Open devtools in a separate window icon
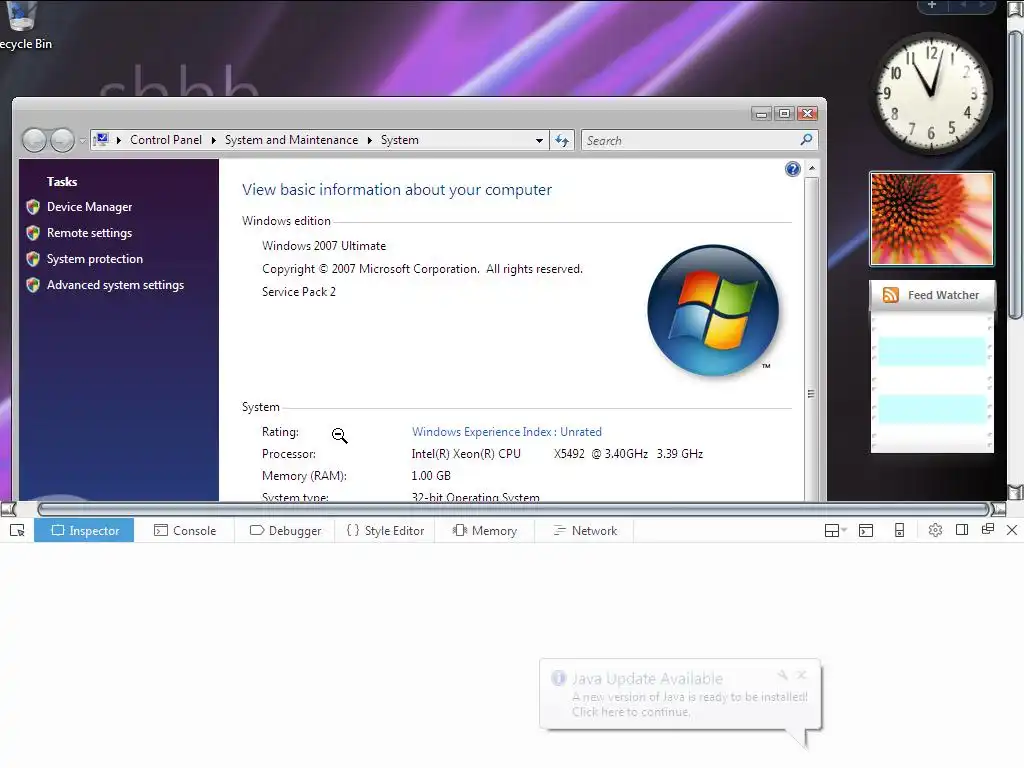Viewport: 1024px width, 768px height. pos(988,530)
